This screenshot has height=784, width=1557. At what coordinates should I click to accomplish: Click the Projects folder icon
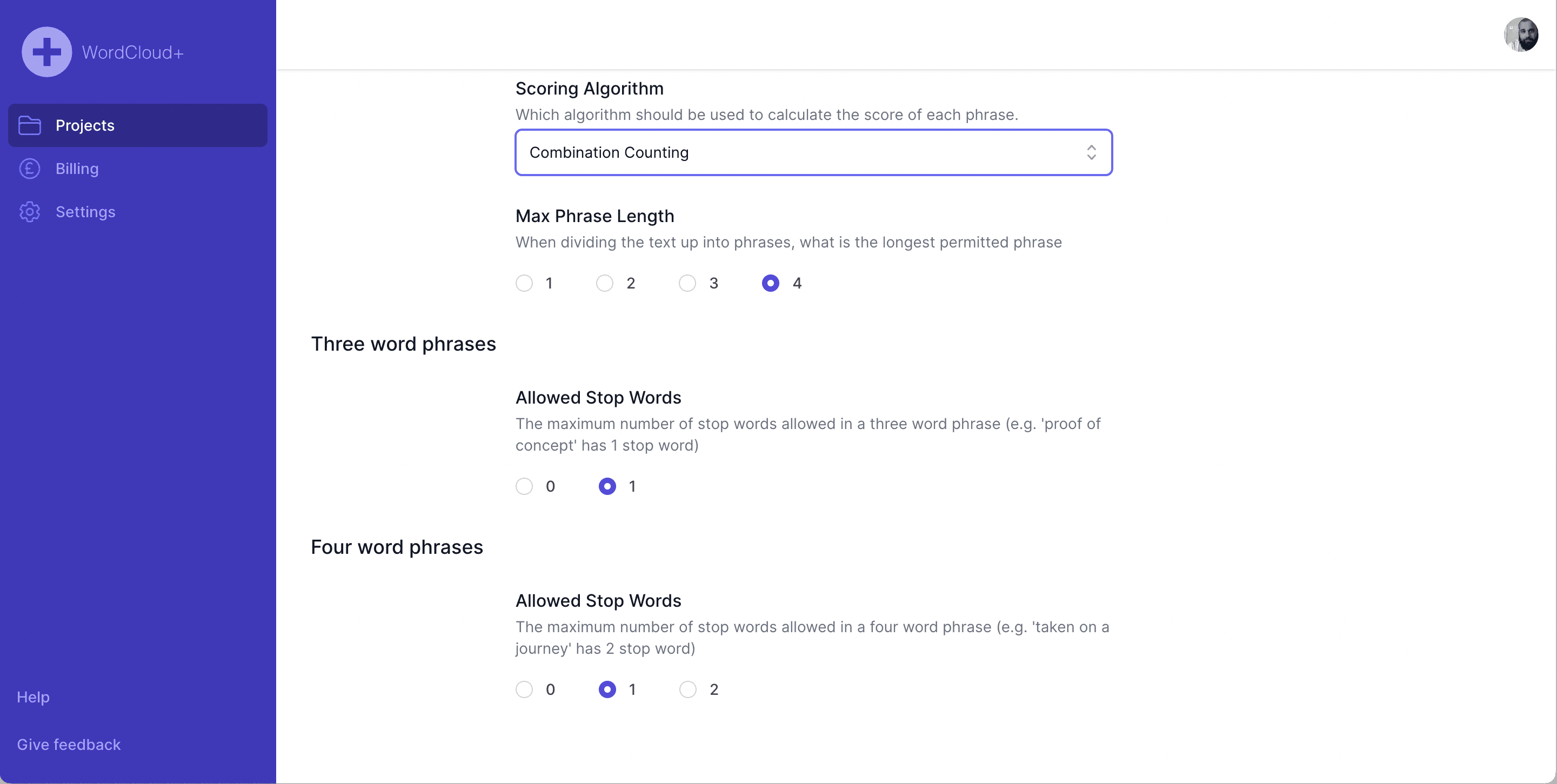click(30, 125)
